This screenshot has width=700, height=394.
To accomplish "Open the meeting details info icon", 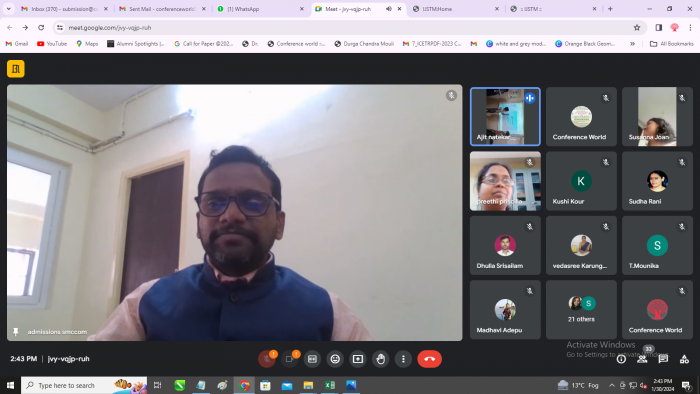I will point(621,359).
